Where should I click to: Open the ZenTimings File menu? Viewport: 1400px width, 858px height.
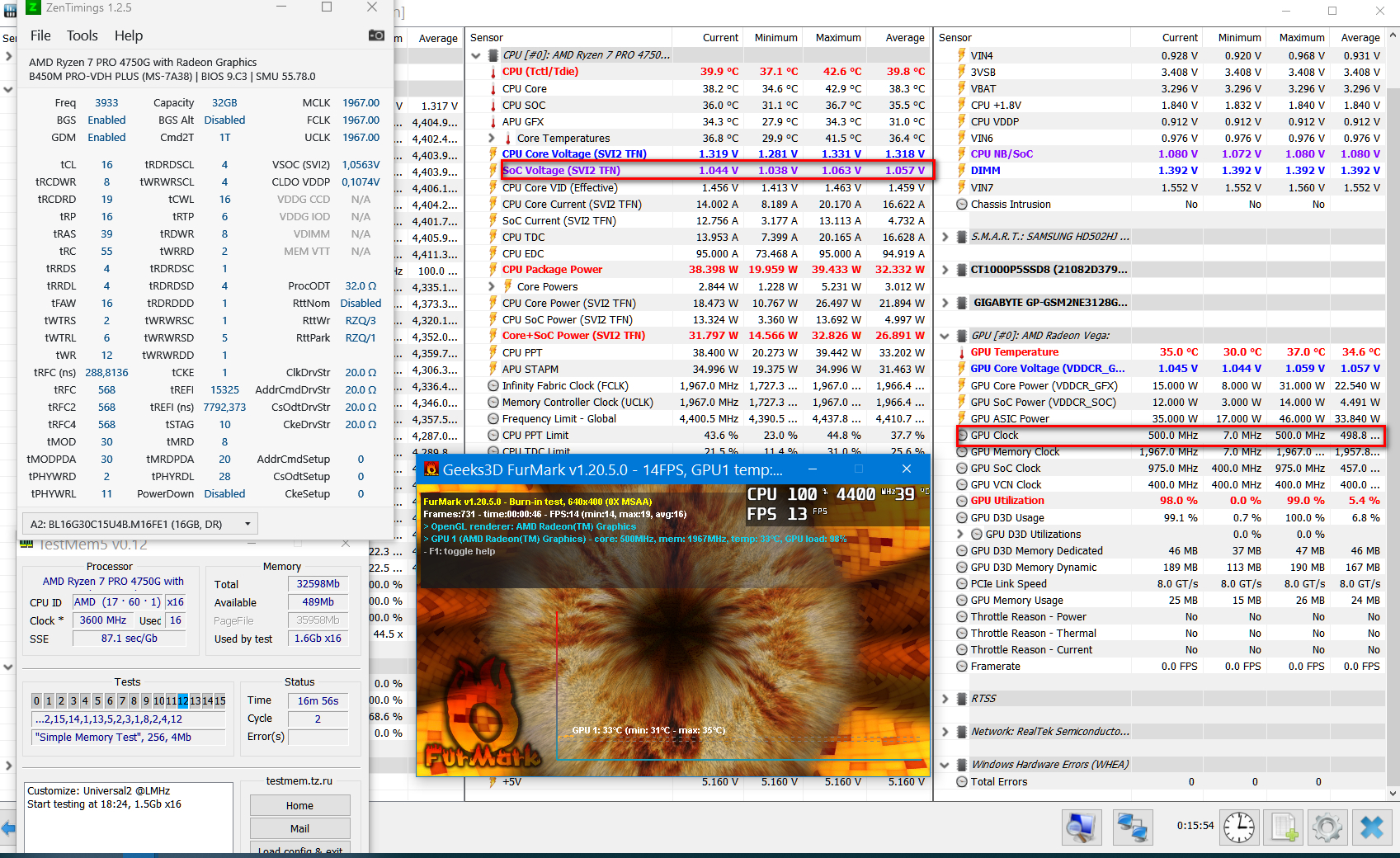tap(40, 35)
